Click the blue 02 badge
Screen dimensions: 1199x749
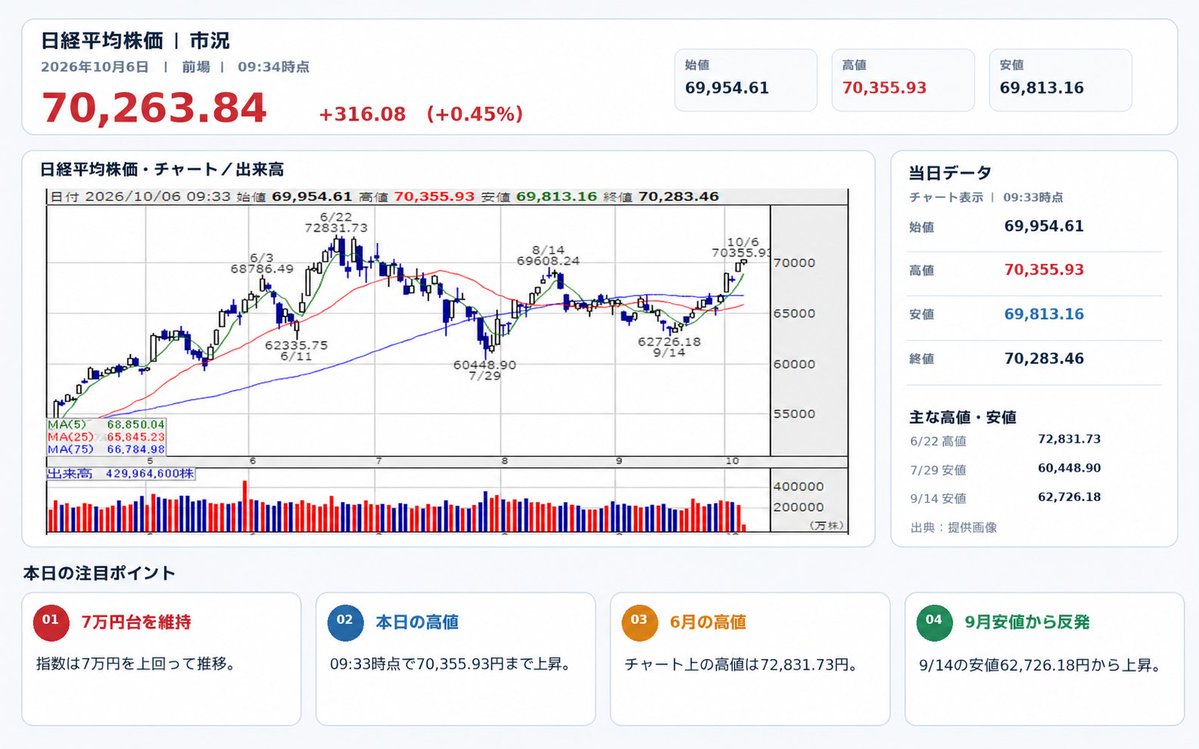coord(346,622)
